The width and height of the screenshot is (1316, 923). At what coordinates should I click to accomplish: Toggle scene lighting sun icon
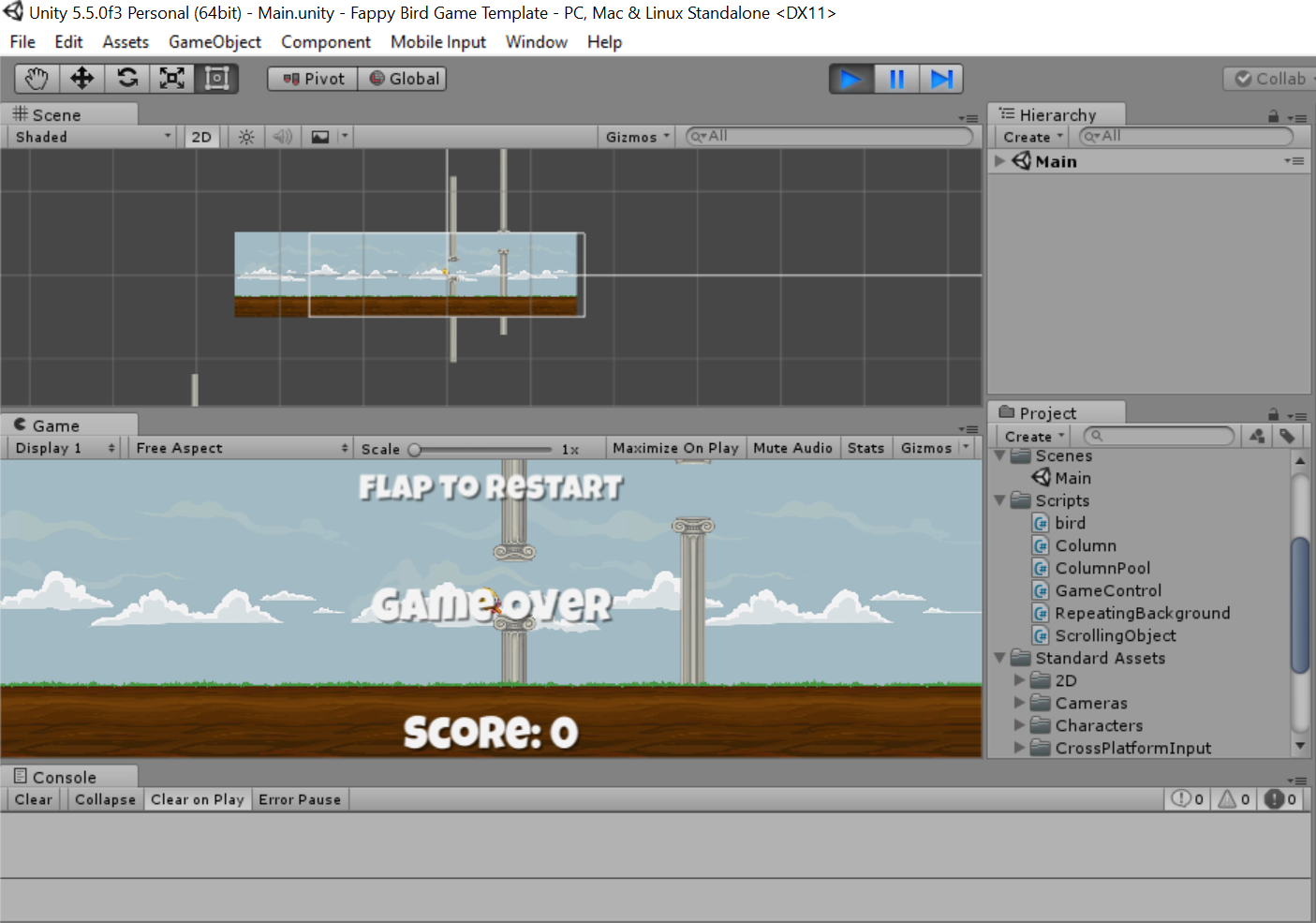coord(246,137)
